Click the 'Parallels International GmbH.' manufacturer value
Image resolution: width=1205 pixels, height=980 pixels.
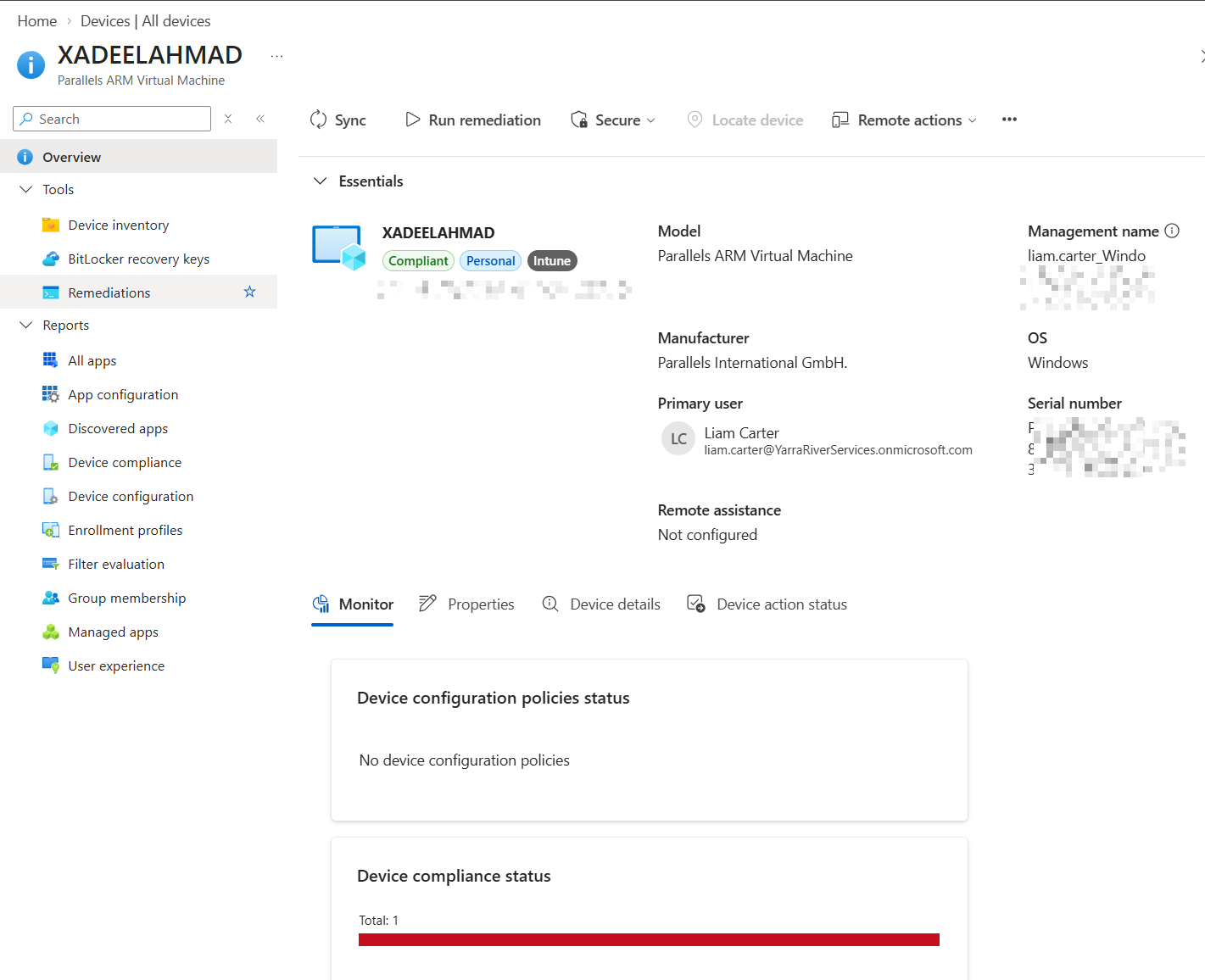pos(752,363)
